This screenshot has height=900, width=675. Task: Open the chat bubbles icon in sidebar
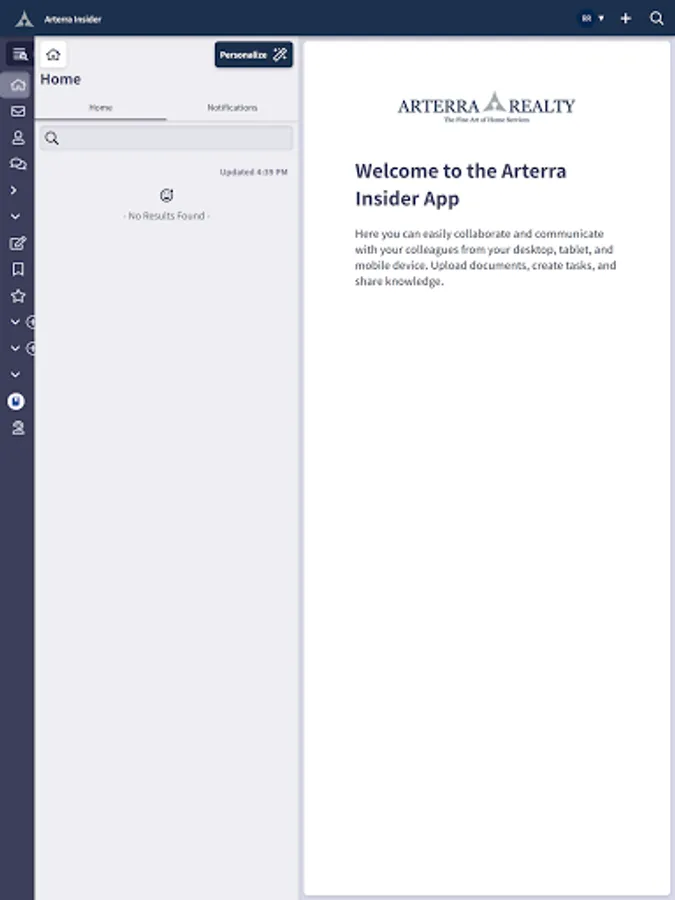point(18,164)
